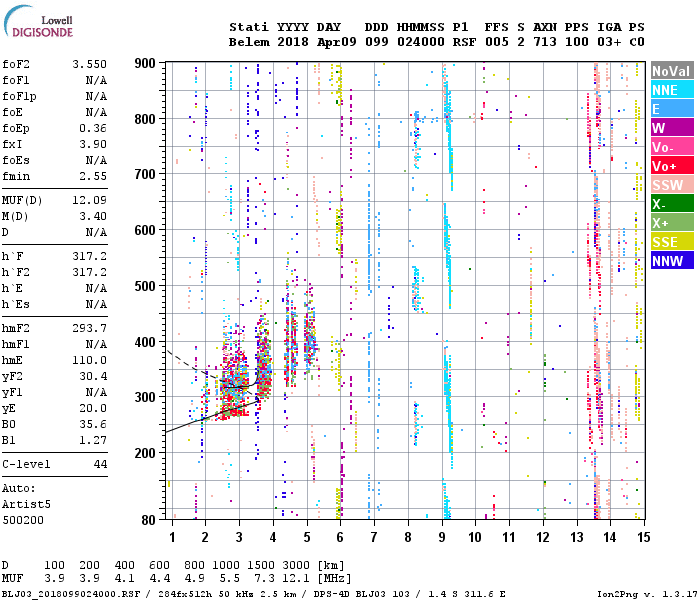Select the X- dark green legend swatch
Screen dimensions: 700x600
pos(672,204)
